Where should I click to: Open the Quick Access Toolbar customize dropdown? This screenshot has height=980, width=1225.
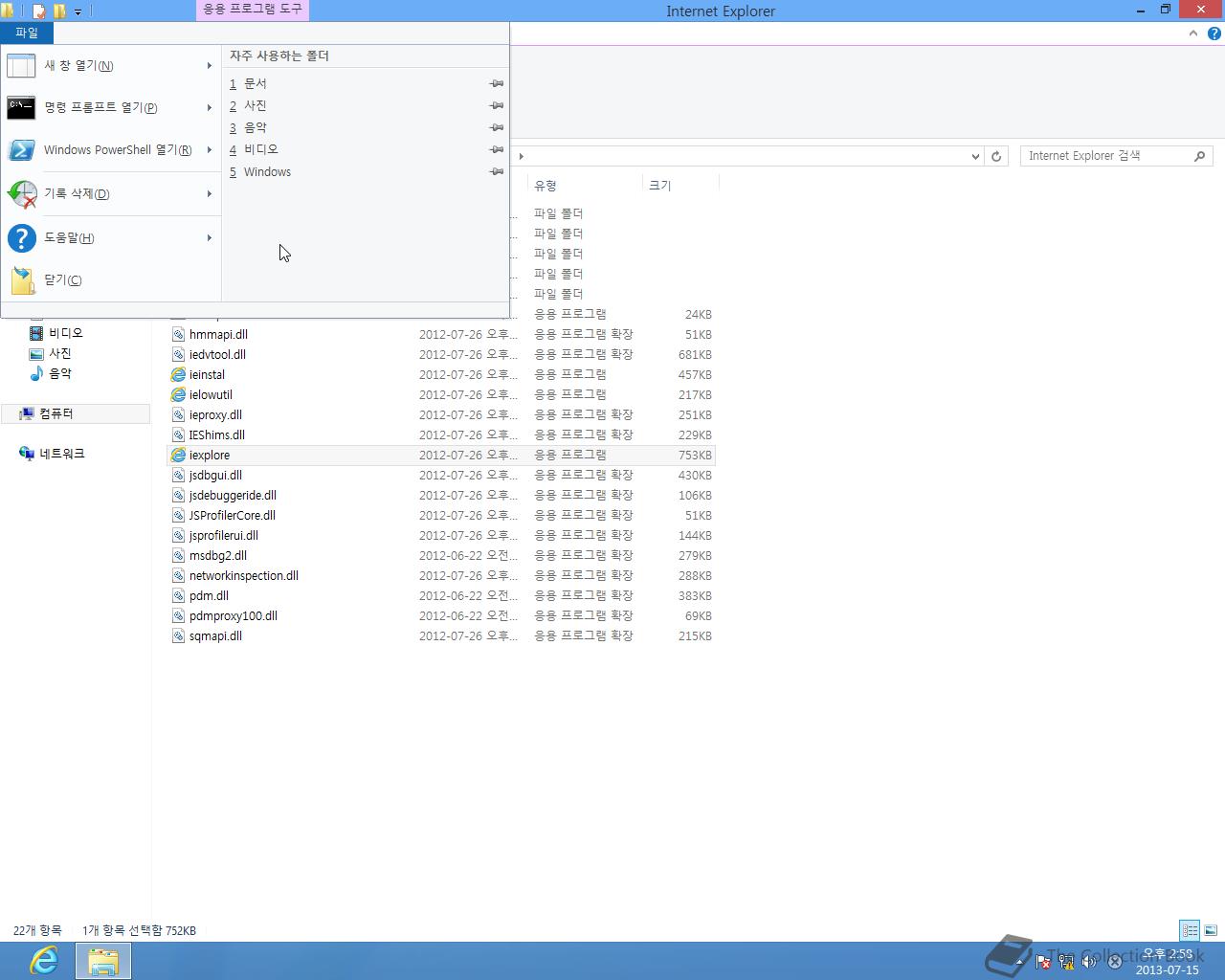click(x=78, y=11)
